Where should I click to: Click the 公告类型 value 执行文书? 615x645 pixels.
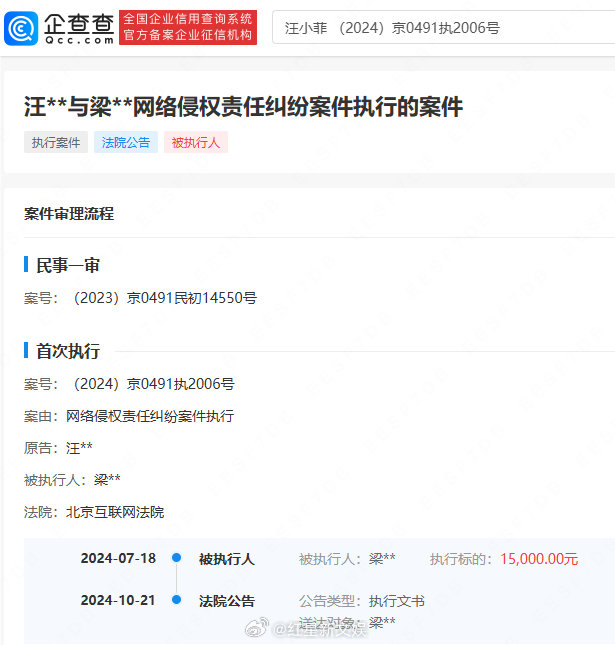pos(397,601)
